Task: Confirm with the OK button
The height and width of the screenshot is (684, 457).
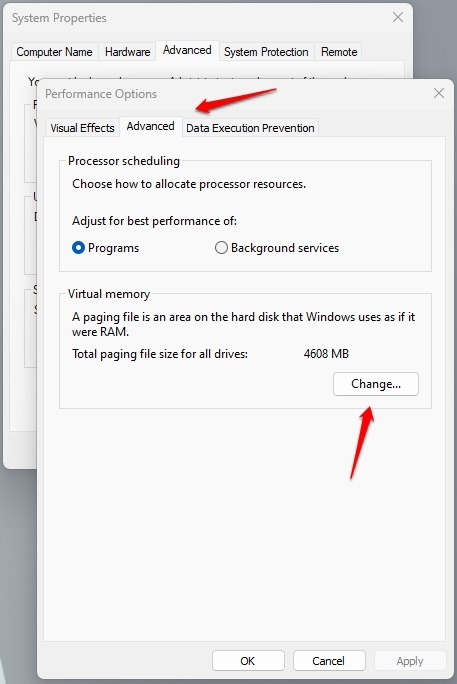Action: 248,661
